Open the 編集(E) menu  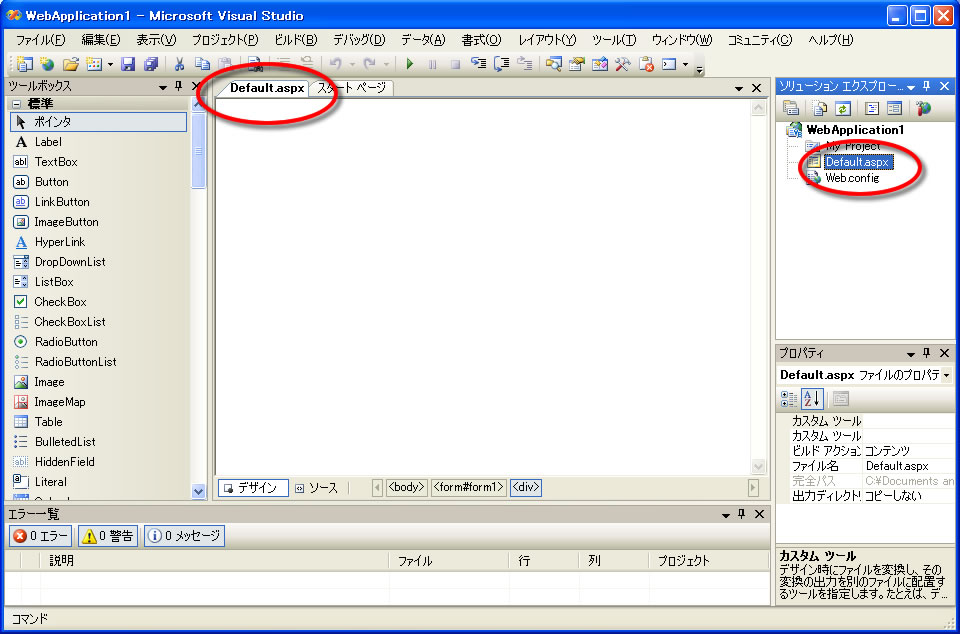[x=101, y=40]
